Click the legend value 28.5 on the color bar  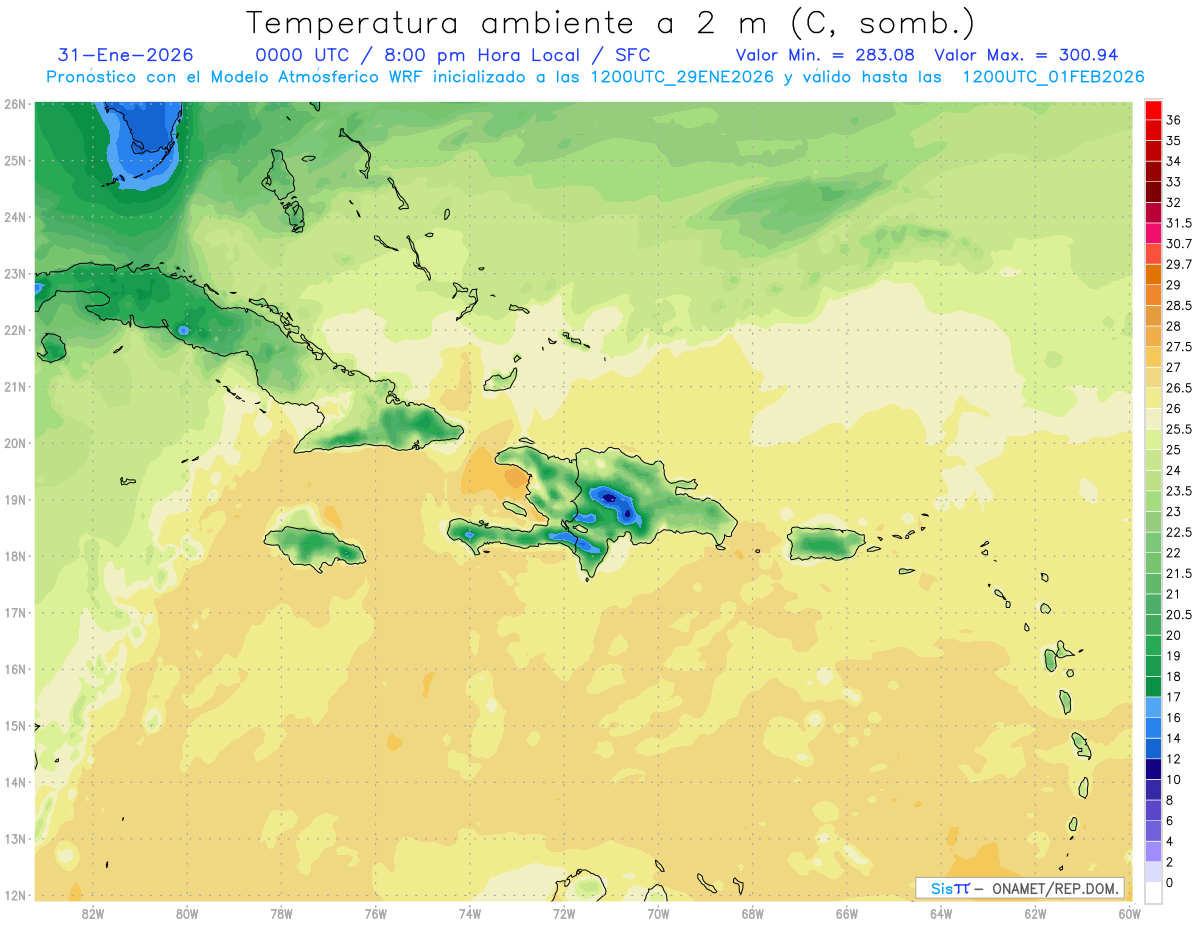(1179, 305)
